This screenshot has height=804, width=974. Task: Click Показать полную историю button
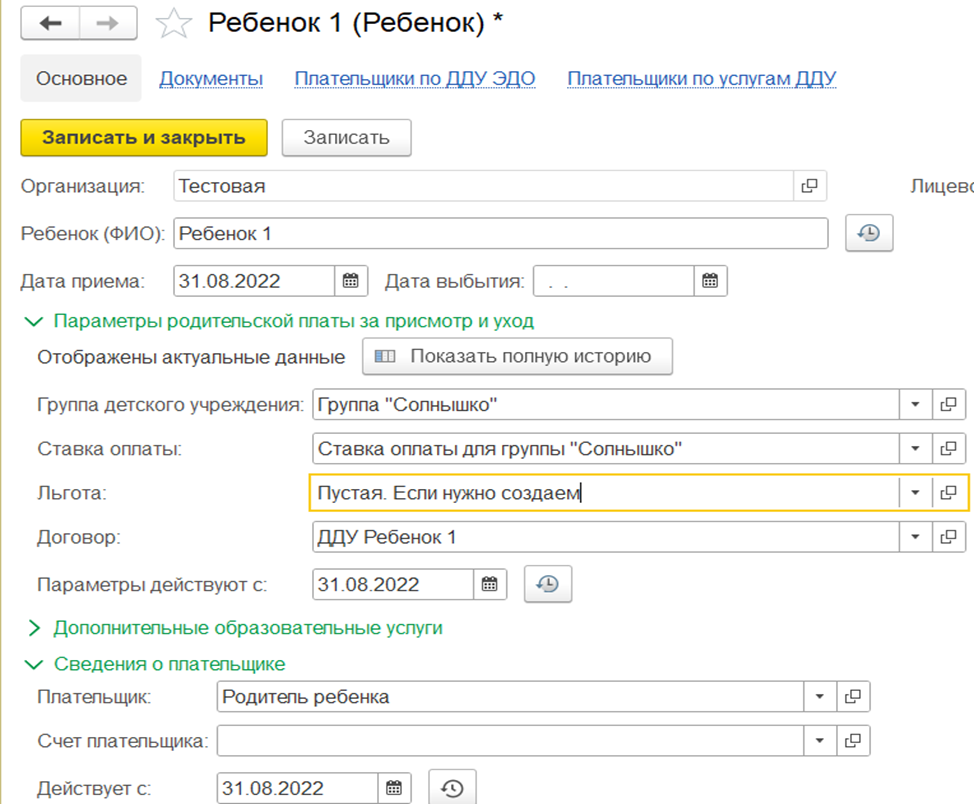(x=517, y=356)
